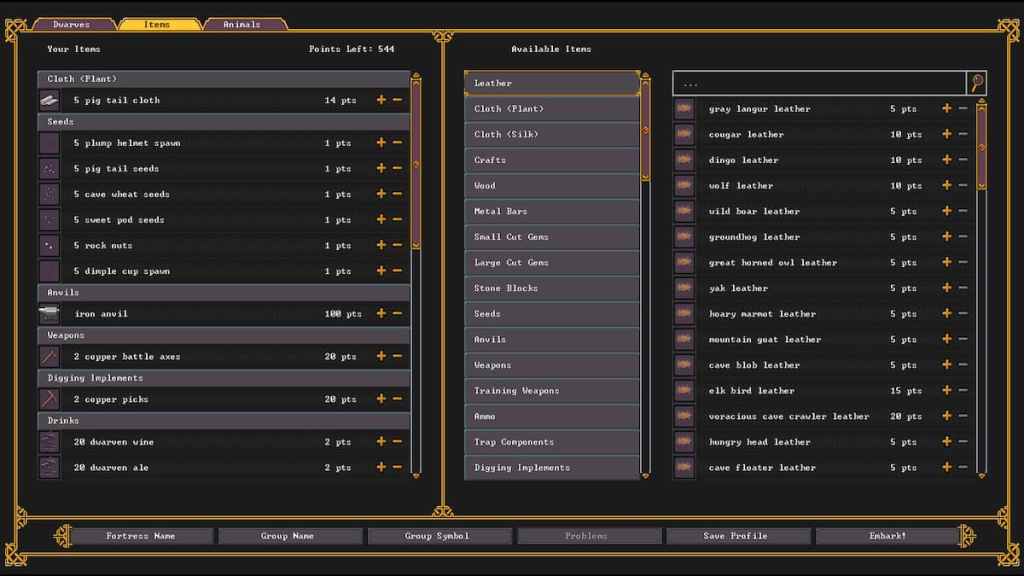This screenshot has height=576, width=1024.
Task: Select the dimple cup spawn icon
Action: pos(48,270)
